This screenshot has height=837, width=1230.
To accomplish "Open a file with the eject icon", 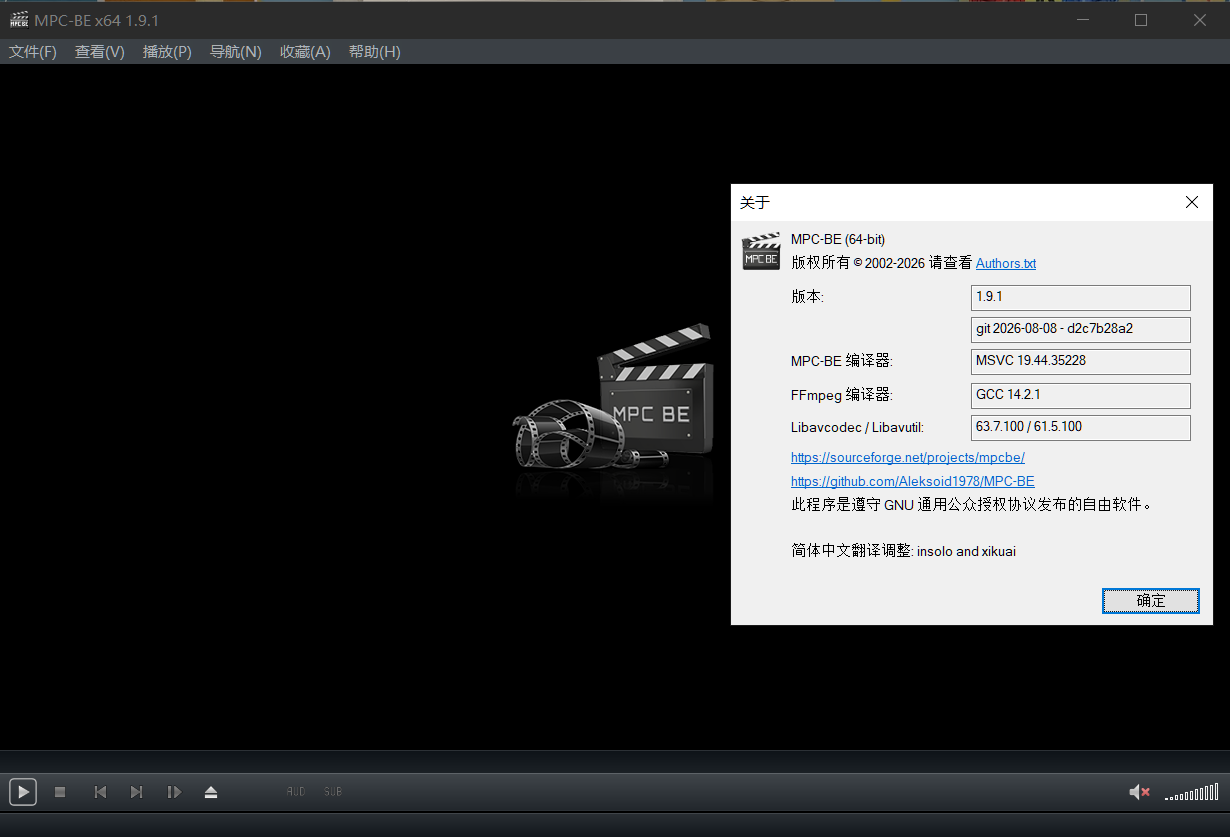I will click(211, 792).
